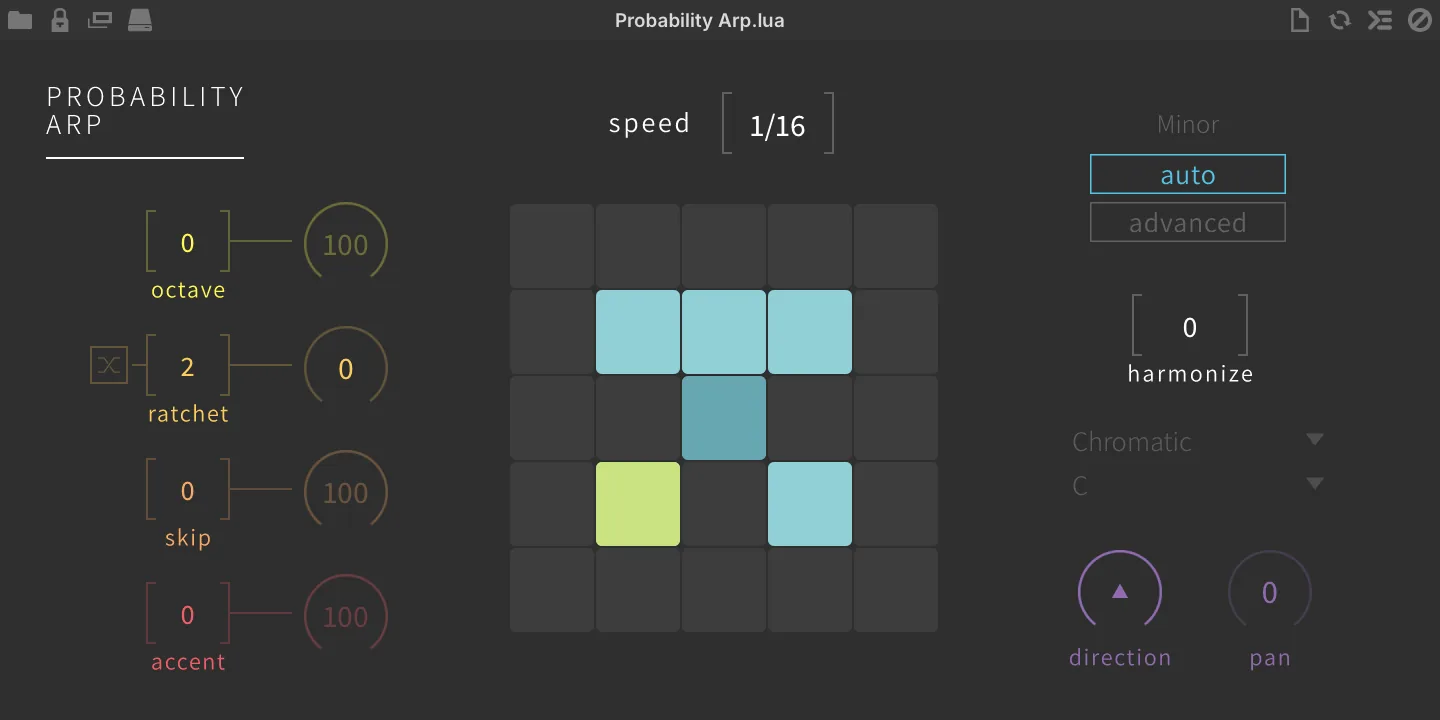Click the ratchet value box showing 2
The width and height of the screenshot is (1440, 720).
(x=188, y=366)
